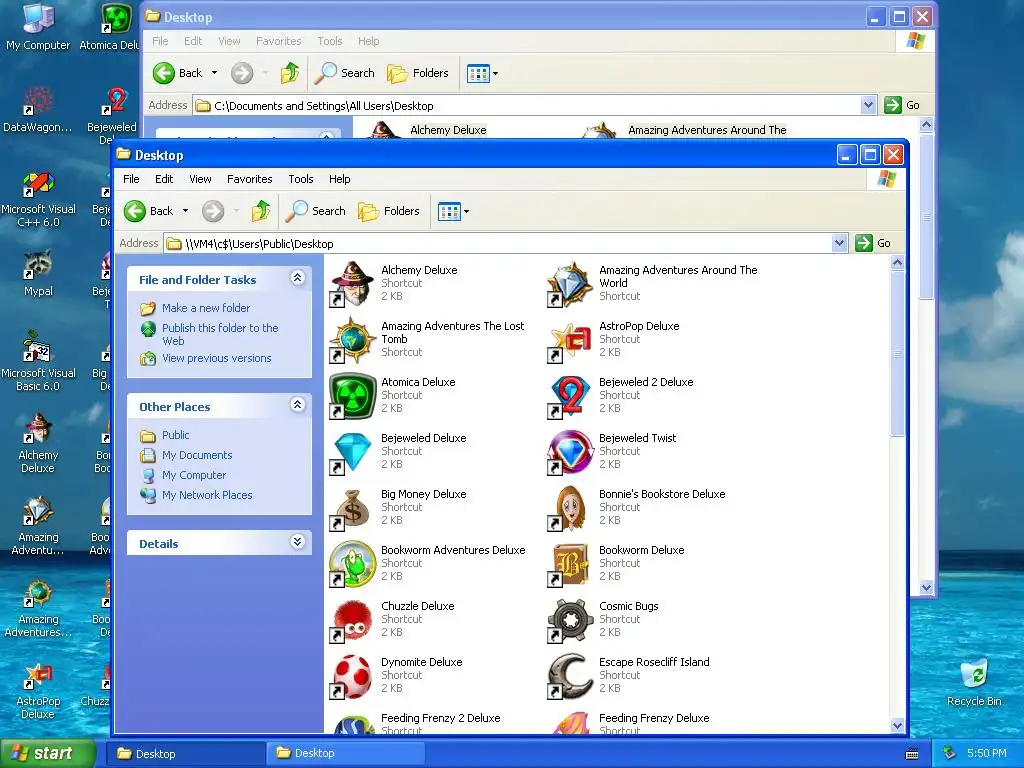
Task: Open address bar dropdown in back window
Action: click(x=868, y=105)
